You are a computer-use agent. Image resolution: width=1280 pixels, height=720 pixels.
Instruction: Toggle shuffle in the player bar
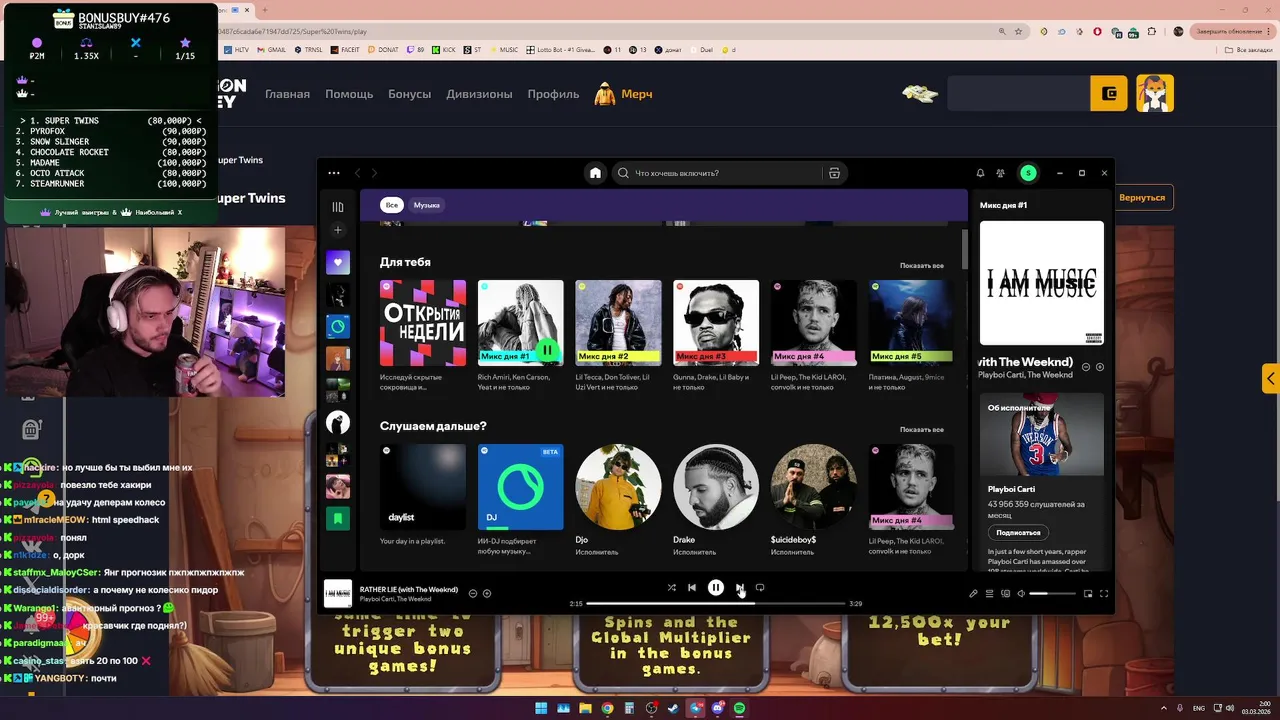point(671,588)
